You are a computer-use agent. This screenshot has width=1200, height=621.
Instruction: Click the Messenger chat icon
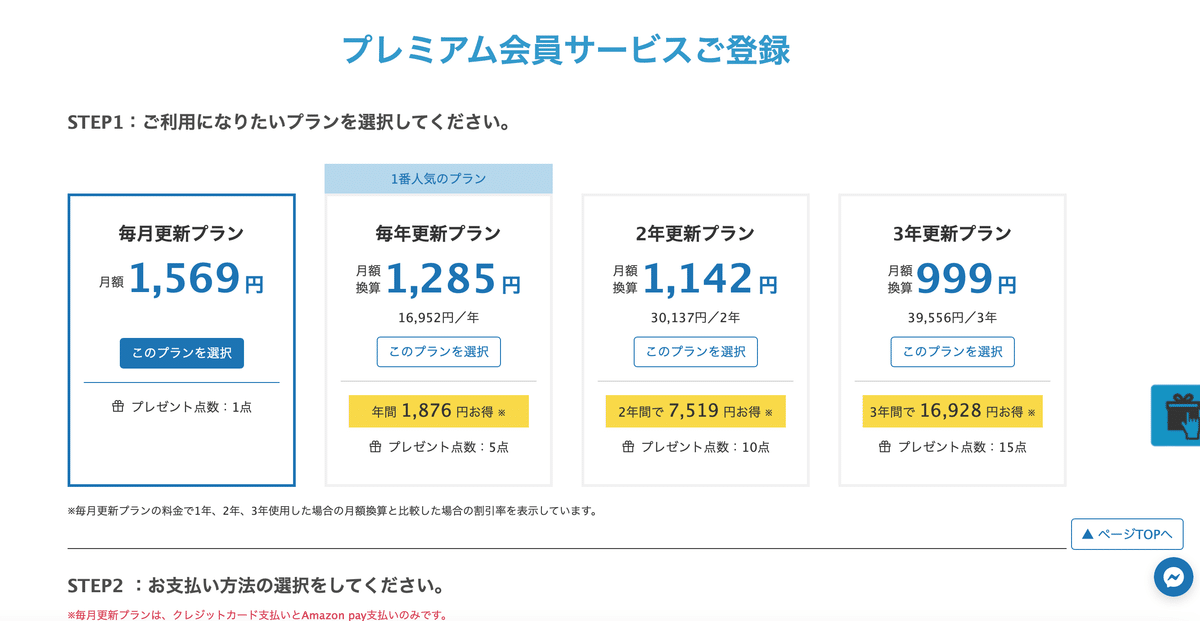tap(1173, 577)
